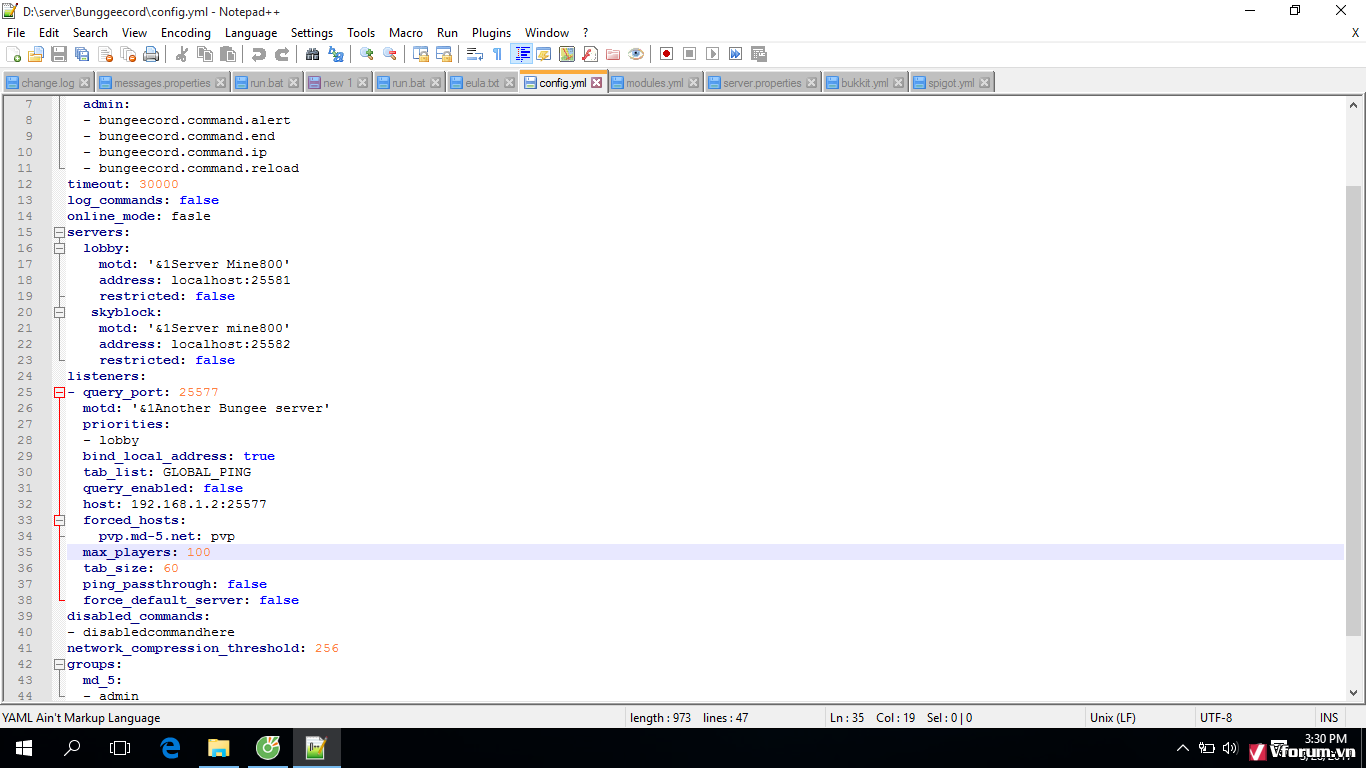This screenshot has height=768, width=1366.
Task: Click the Save All toolbar icon
Action: (82, 54)
